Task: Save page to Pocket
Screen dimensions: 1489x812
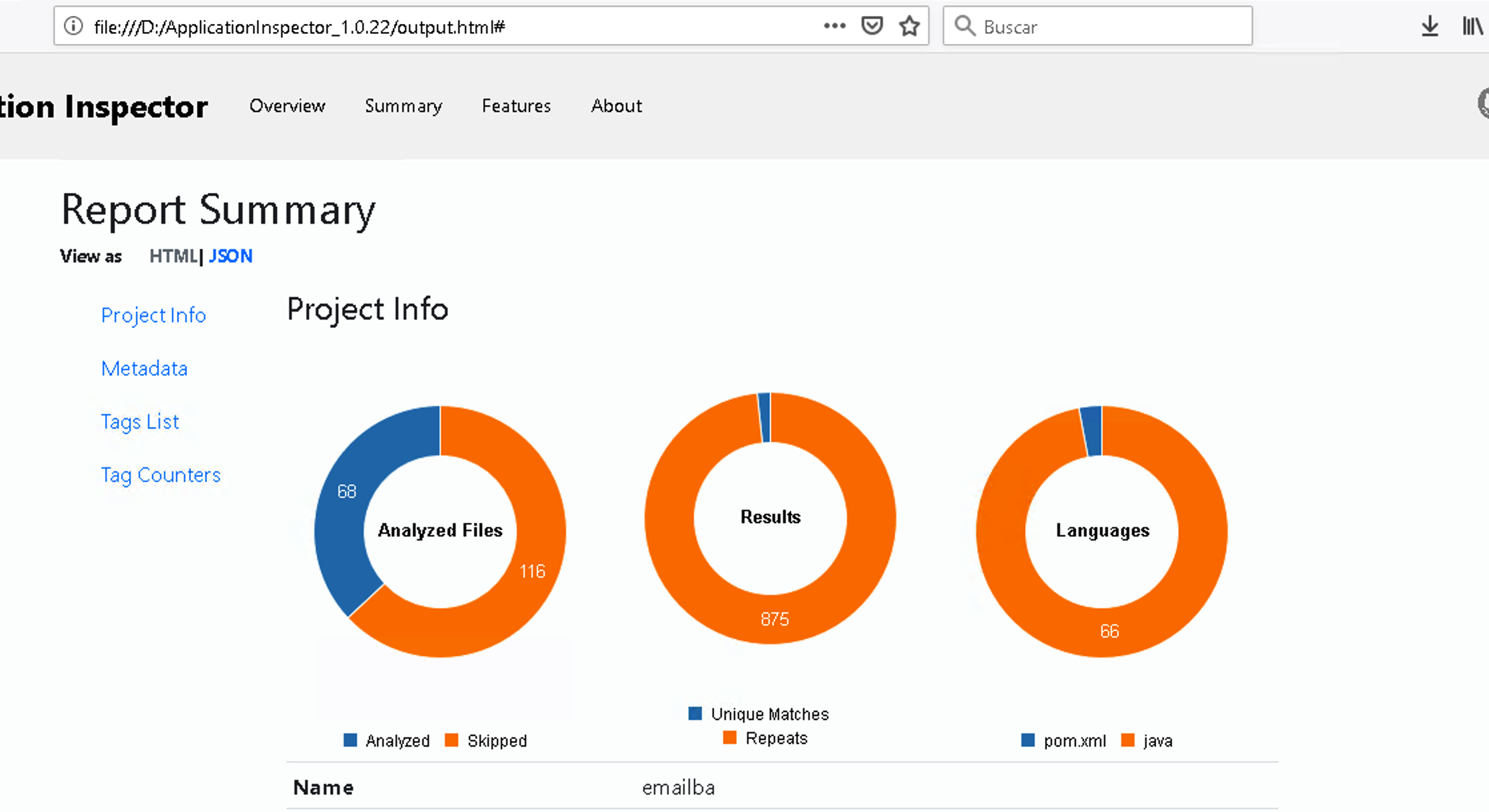Action: click(x=871, y=25)
